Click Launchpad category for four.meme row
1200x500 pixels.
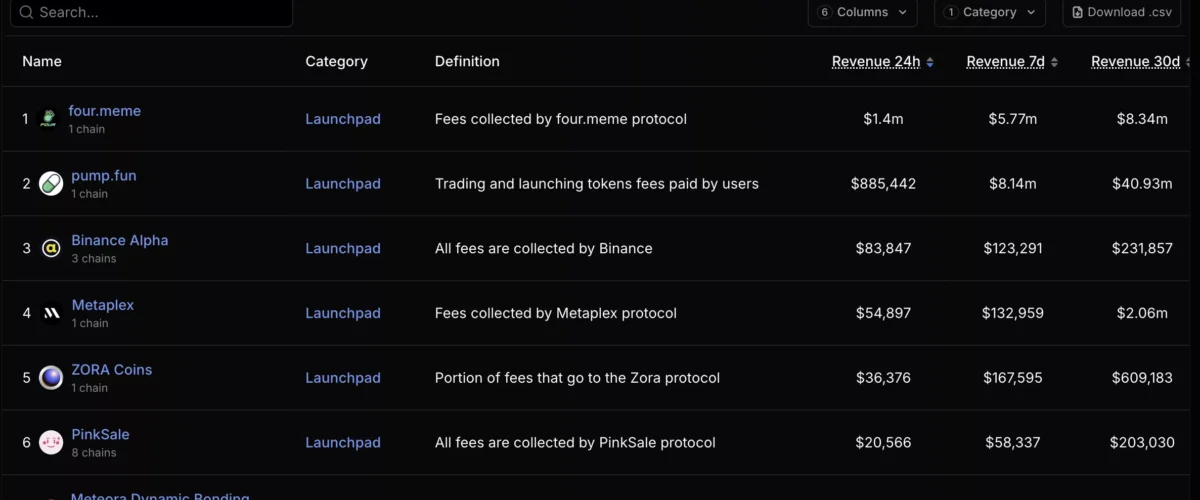point(343,119)
